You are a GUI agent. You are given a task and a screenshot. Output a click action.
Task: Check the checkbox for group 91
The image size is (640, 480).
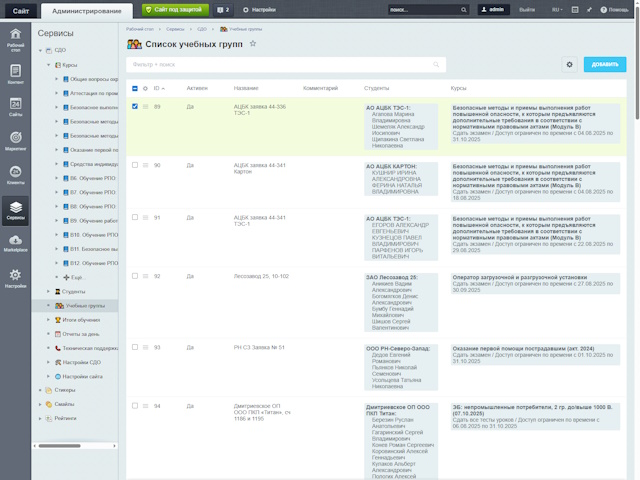[x=135, y=217]
